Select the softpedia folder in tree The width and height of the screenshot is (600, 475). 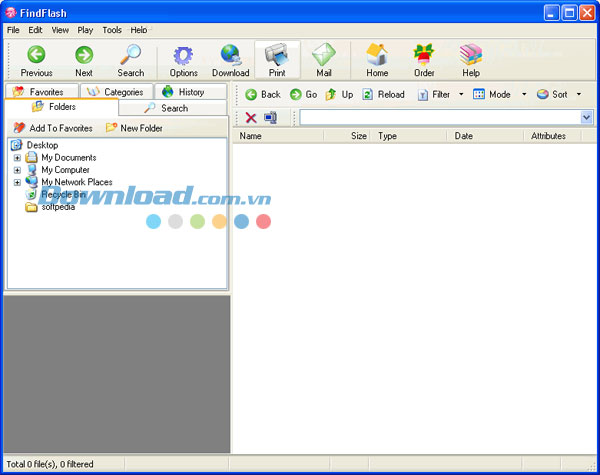pos(57,207)
